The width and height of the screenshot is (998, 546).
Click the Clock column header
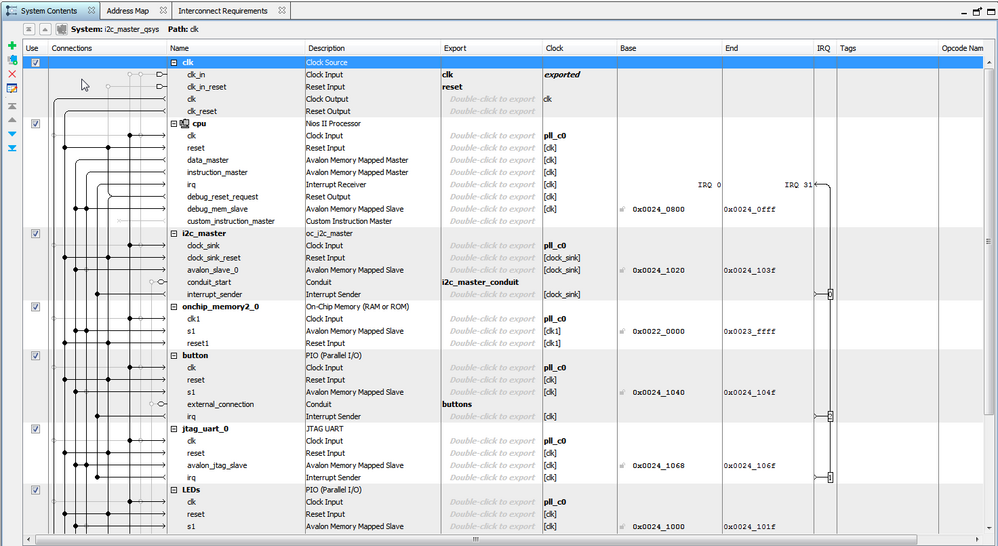(x=580, y=48)
